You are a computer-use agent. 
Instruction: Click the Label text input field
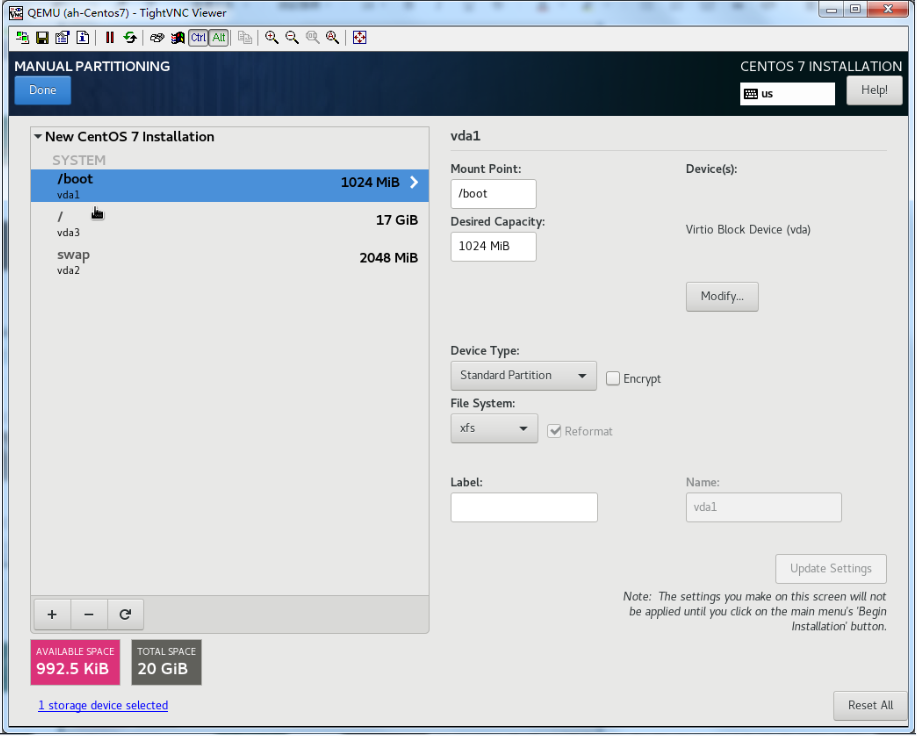coord(524,507)
